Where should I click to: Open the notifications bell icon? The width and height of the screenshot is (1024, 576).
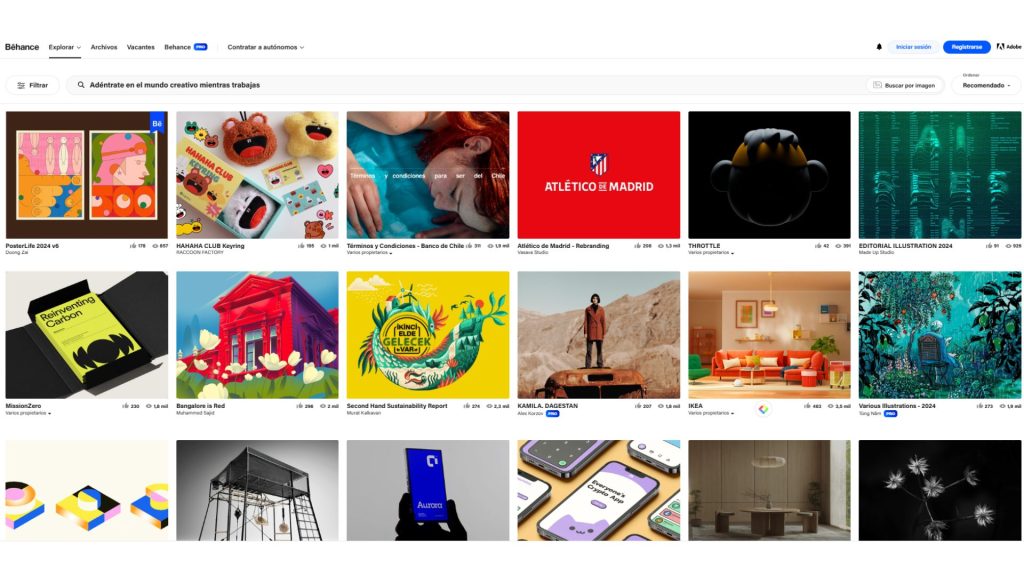879,47
